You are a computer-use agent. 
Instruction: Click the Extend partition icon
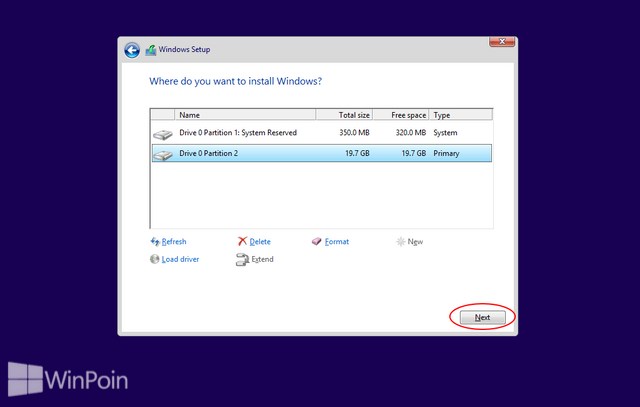tap(242, 259)
